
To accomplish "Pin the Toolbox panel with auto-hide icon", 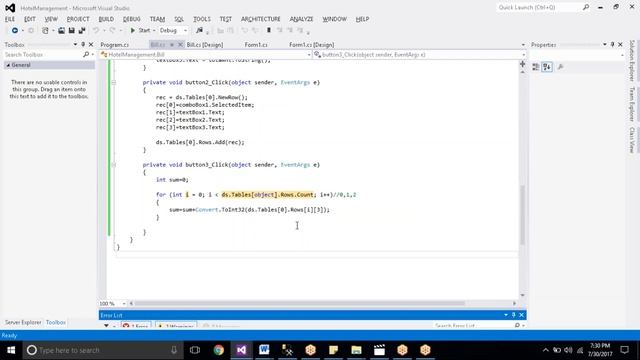I will [x=83, y=44].
